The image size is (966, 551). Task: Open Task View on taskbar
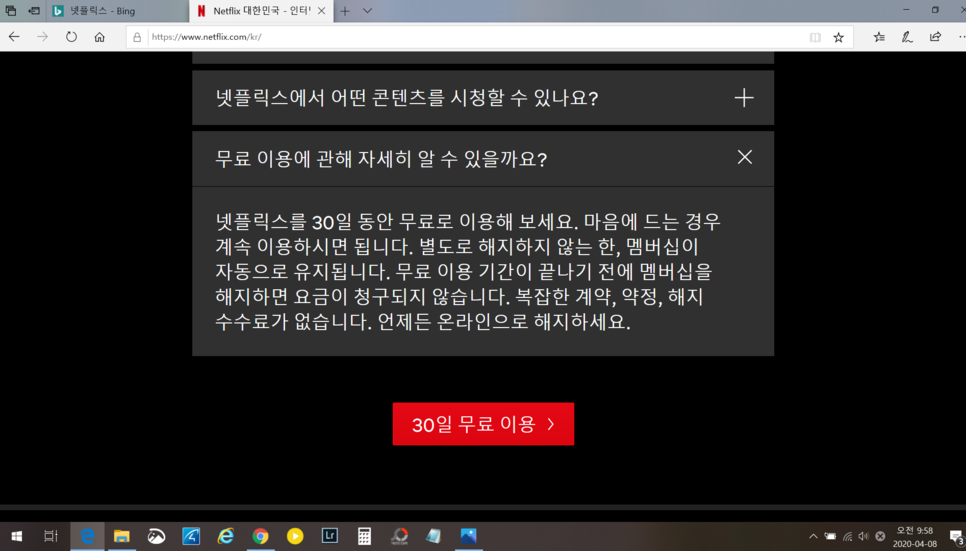point(51,536)
